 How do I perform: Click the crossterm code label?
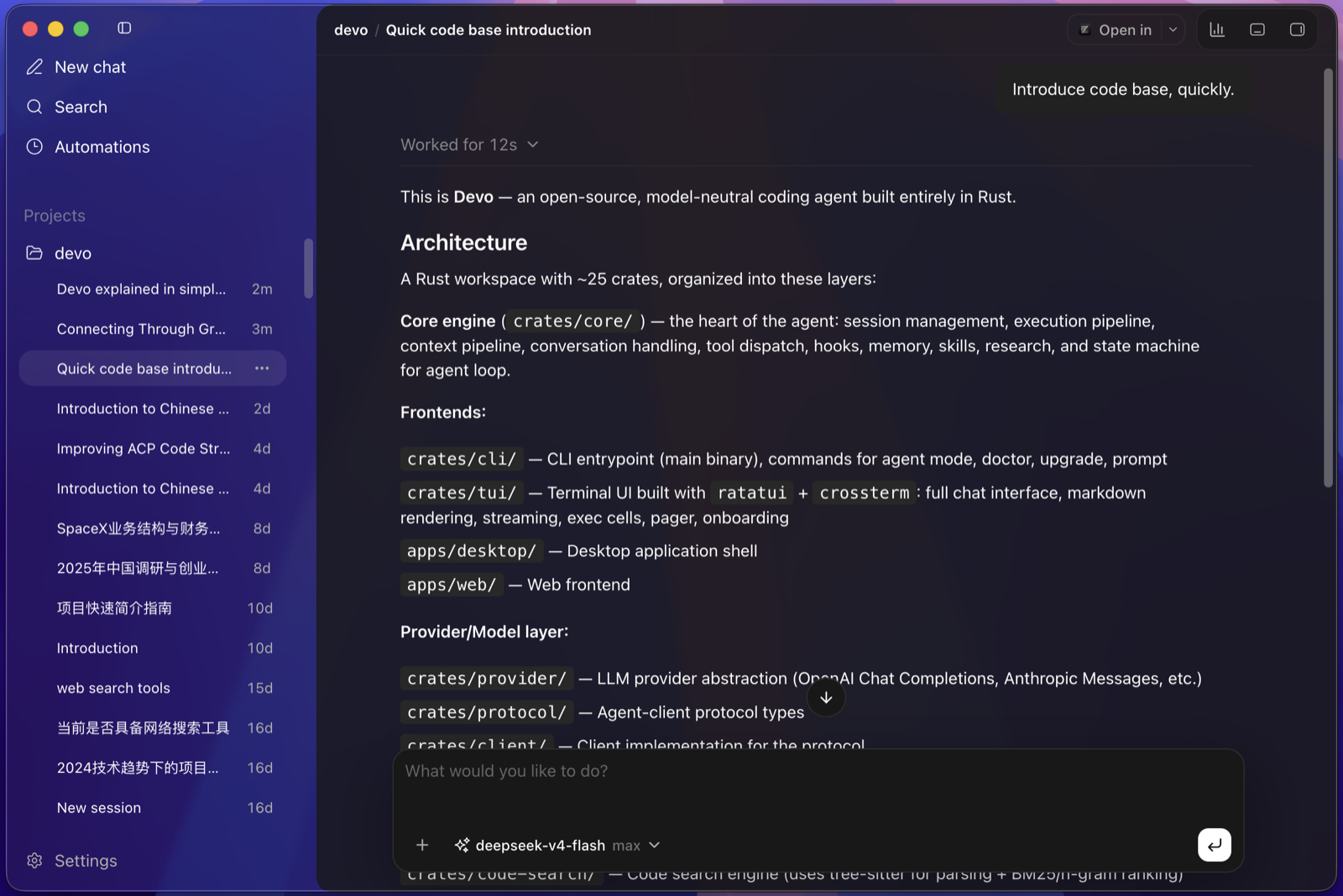click(865, 492)
